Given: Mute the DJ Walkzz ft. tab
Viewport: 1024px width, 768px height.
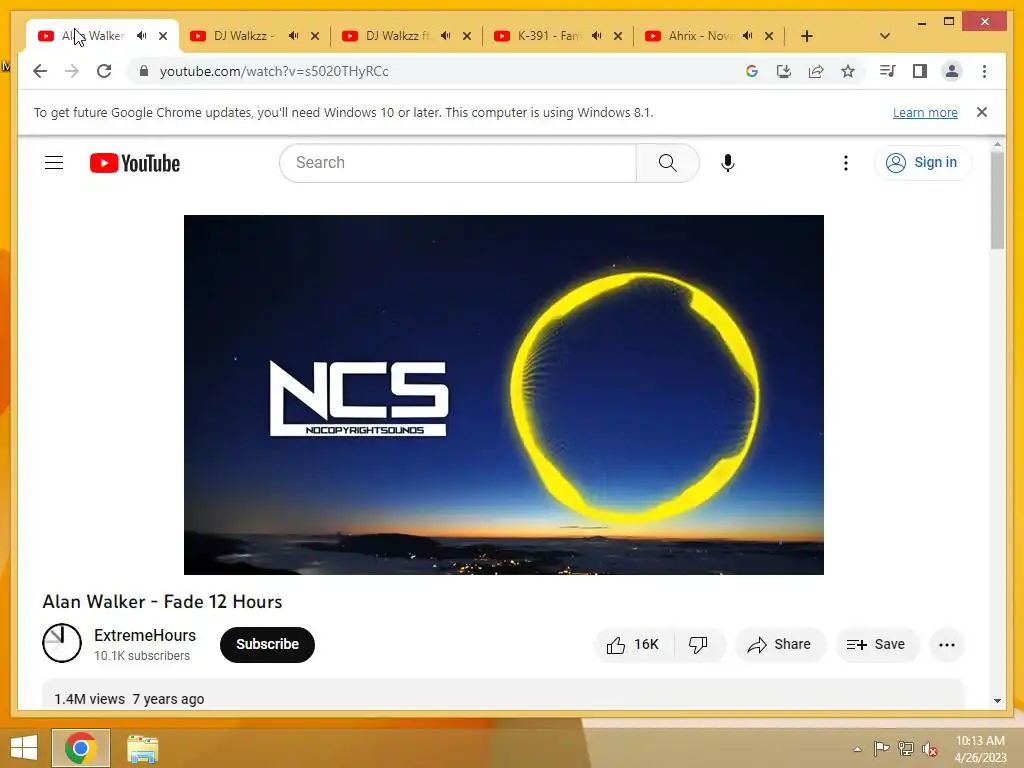Looking at the screenshot, I should click(445, 36).
